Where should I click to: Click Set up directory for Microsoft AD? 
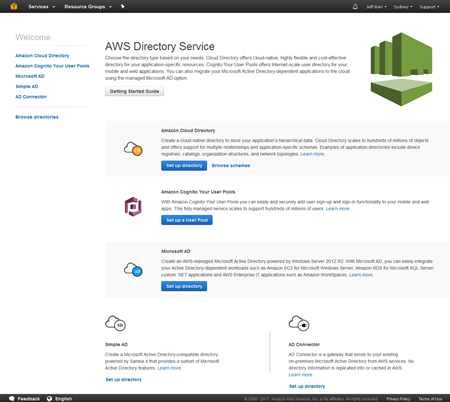pyautogui.click(x=184, y=286)
